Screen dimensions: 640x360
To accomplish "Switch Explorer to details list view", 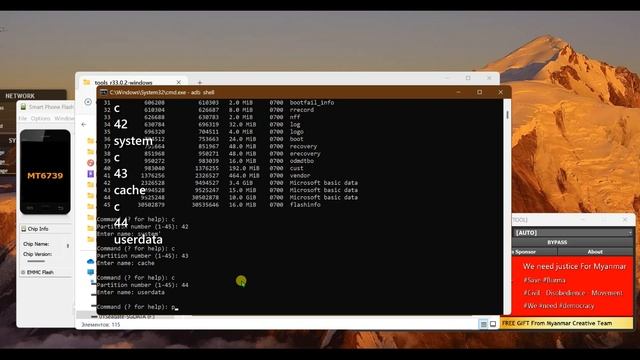I will pos(483,324).
